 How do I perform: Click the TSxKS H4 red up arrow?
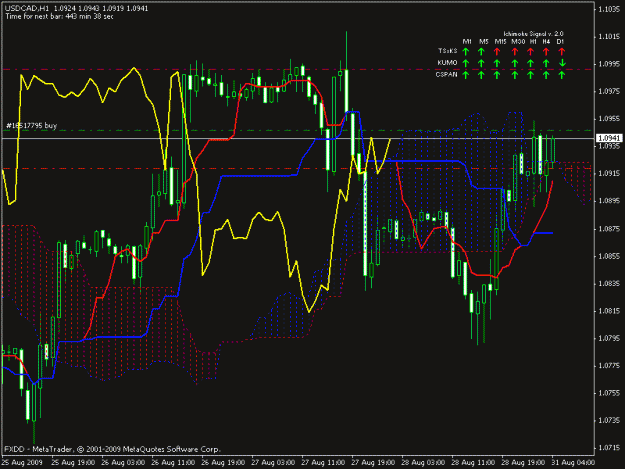click(x=546, y=51)
